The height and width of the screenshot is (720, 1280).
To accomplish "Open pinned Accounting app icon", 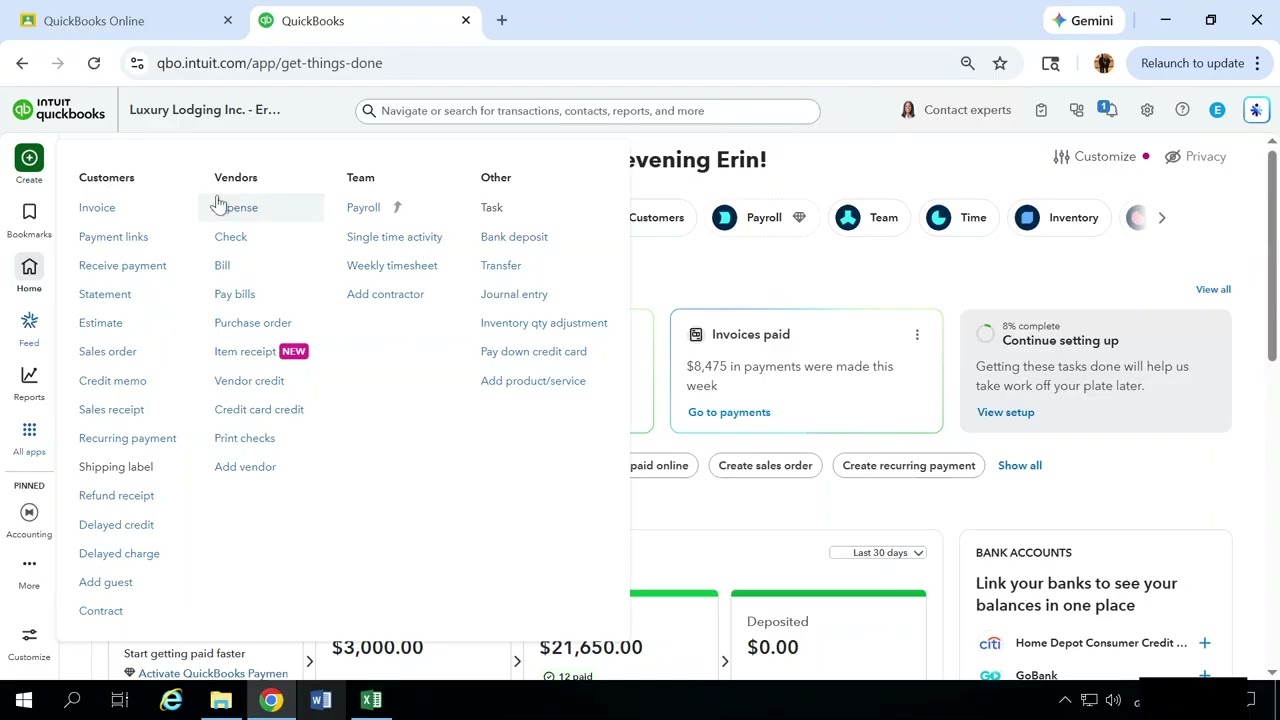I will tap(29, 512).
